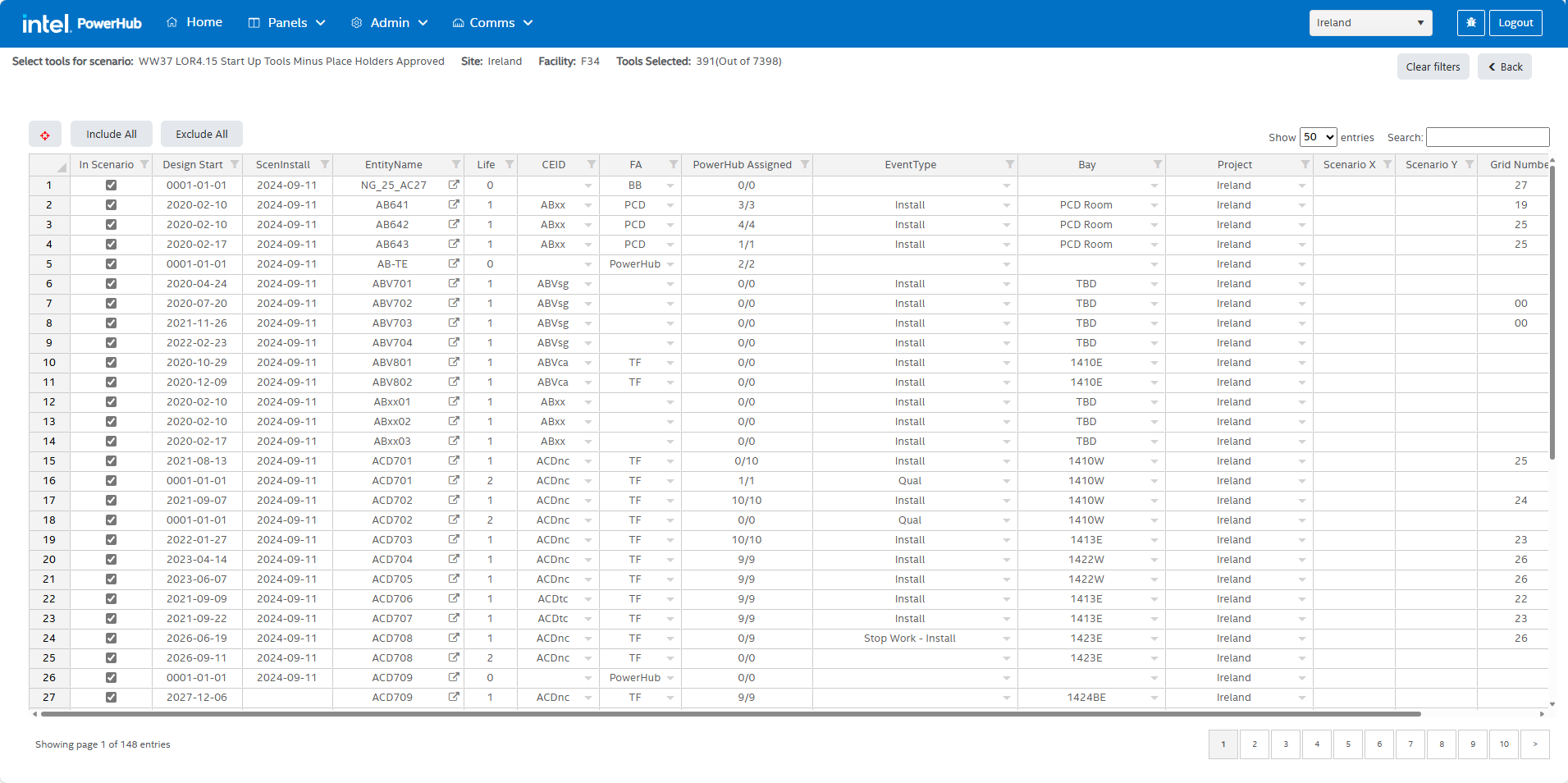Click filter icon on Bay column
The height and width of the screenshot is (783, 1568).
pos(1158,165)
